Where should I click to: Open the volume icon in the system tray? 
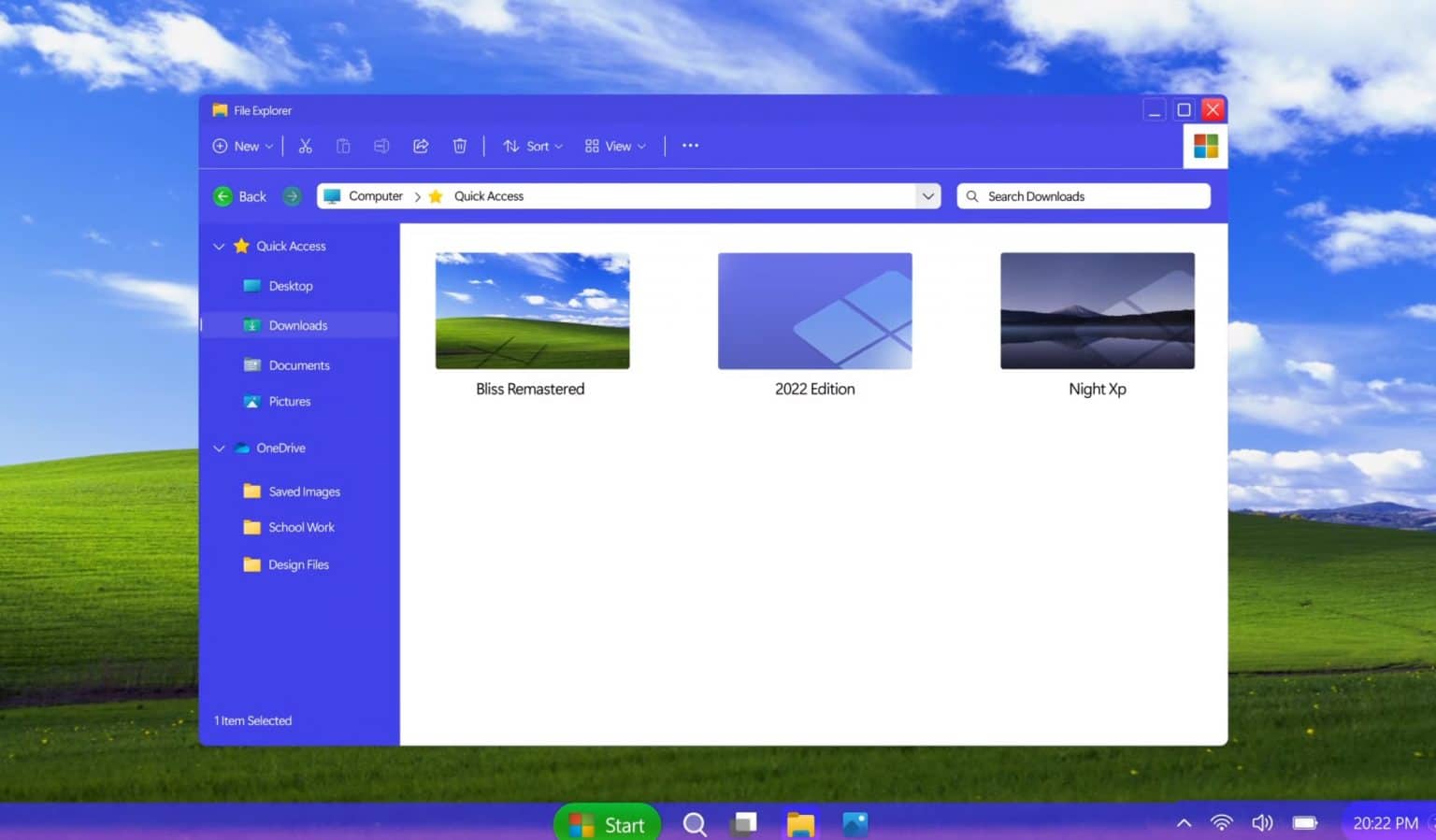1262,823
